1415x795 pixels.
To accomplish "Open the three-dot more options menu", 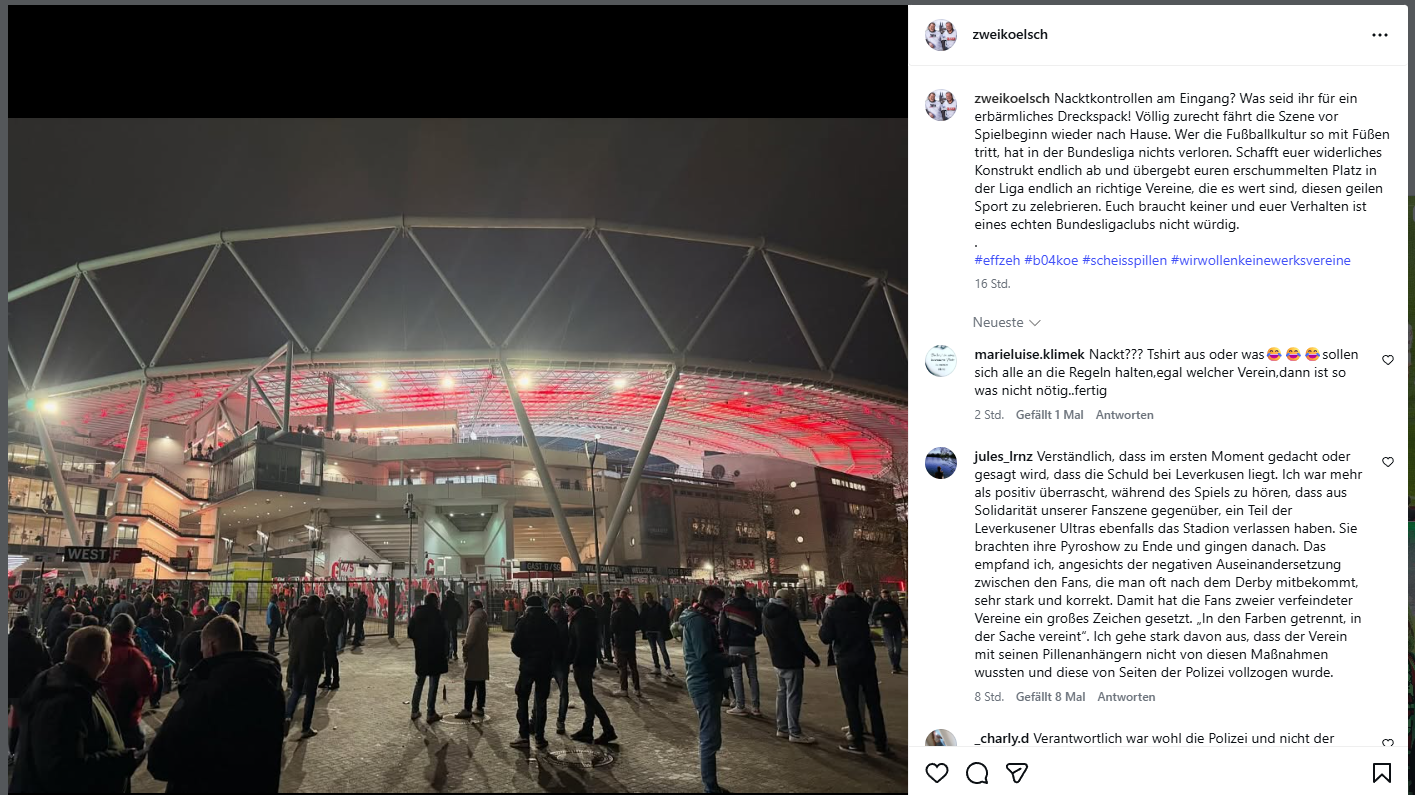I will 1380,35.
